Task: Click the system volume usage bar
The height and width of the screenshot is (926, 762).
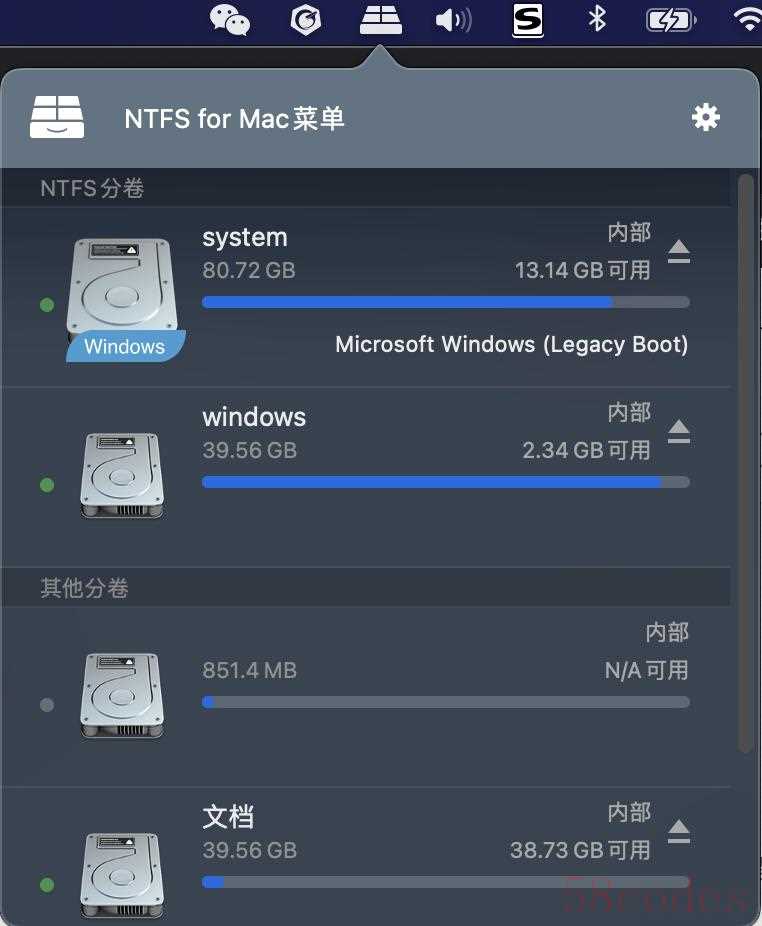Action: [x=445, y=302]
